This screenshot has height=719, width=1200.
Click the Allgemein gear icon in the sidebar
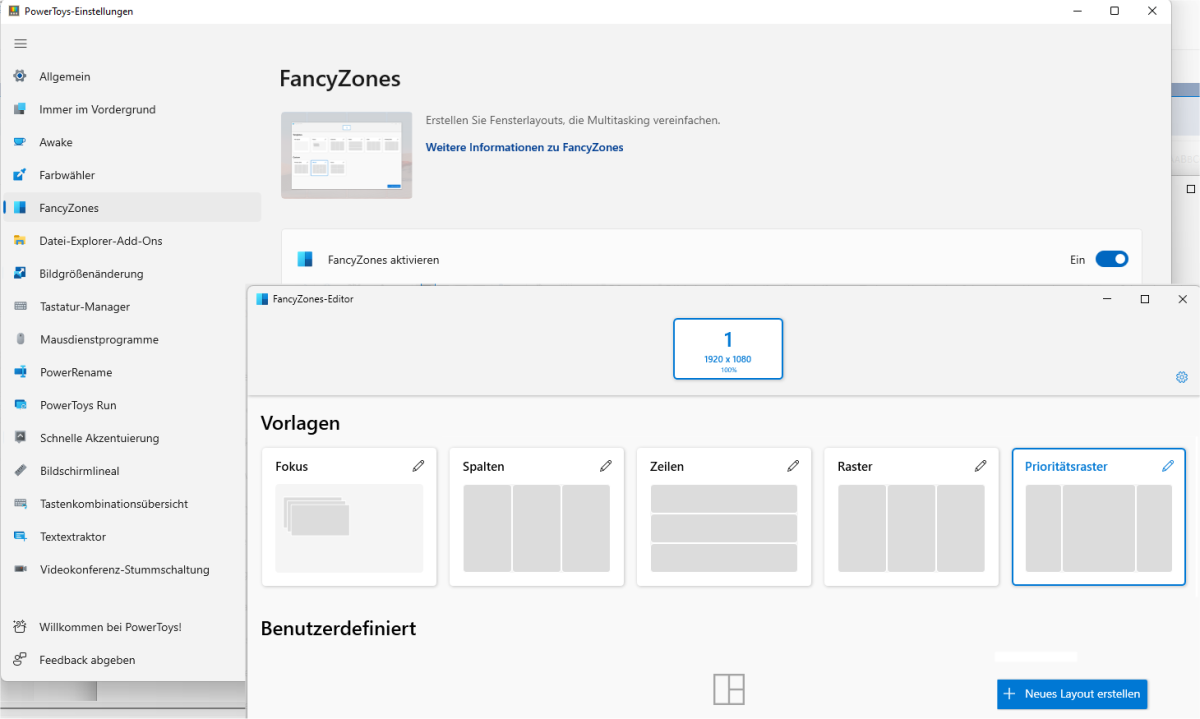(20, 76)
